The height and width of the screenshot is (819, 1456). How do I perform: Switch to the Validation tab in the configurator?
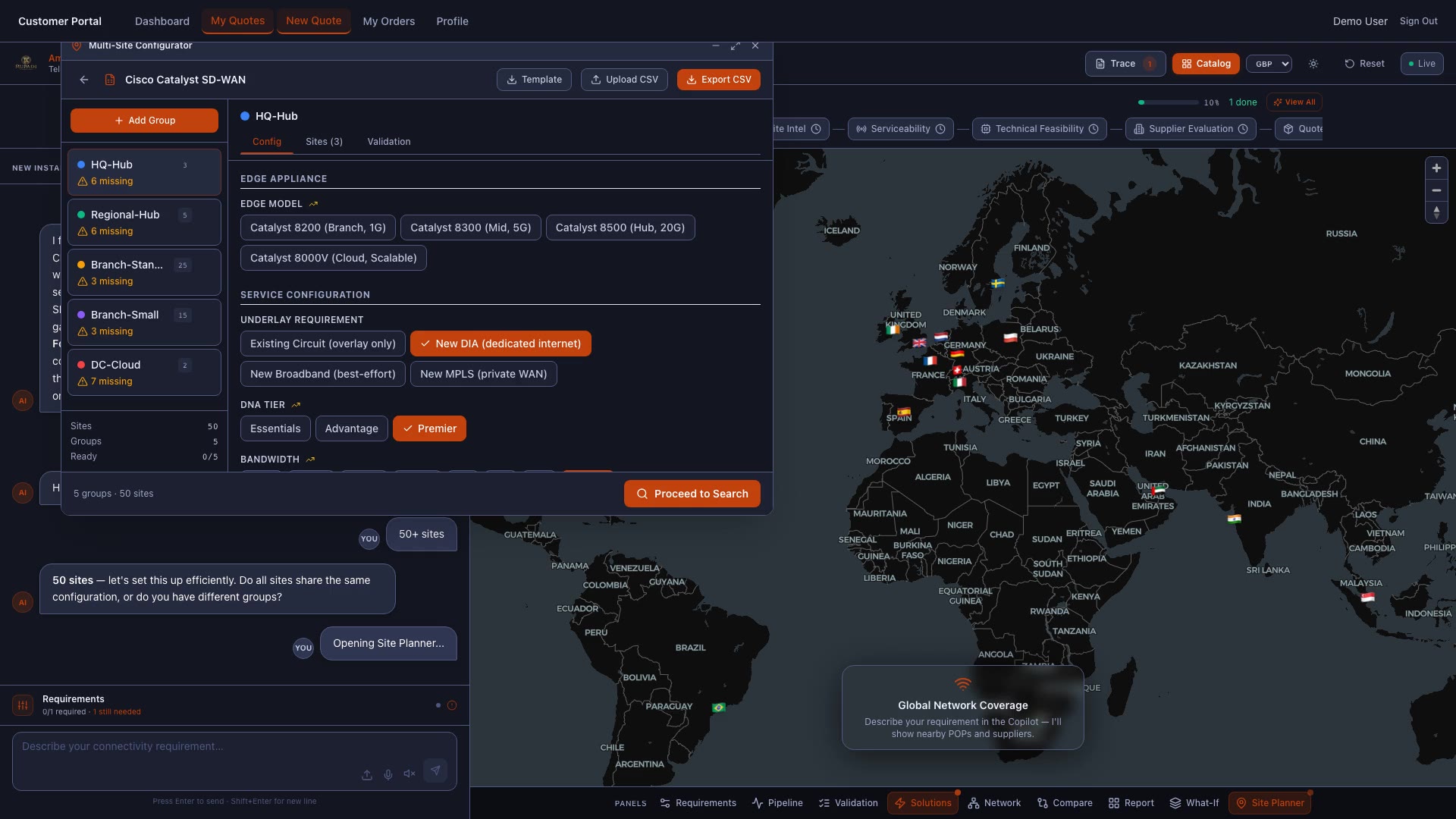pos(389,142)
